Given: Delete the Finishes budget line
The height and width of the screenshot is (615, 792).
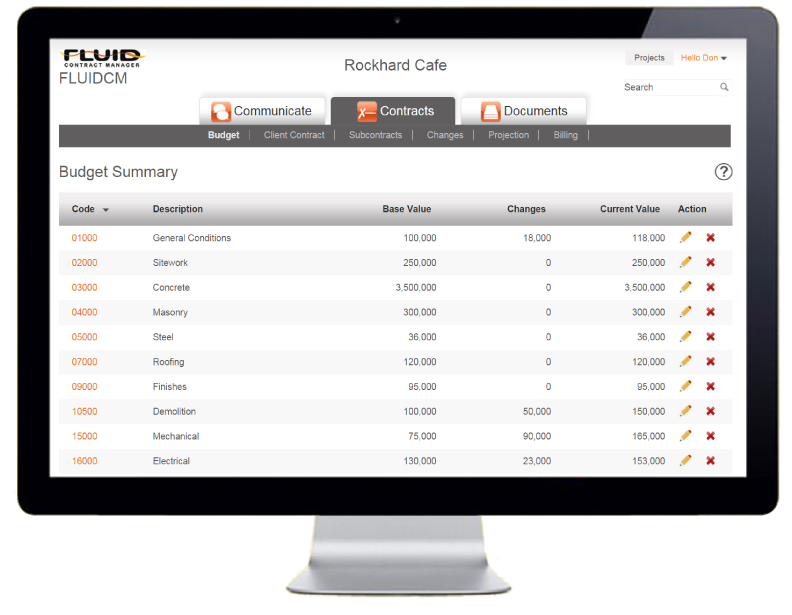Looking at the screenshot, I should (710, 386).
